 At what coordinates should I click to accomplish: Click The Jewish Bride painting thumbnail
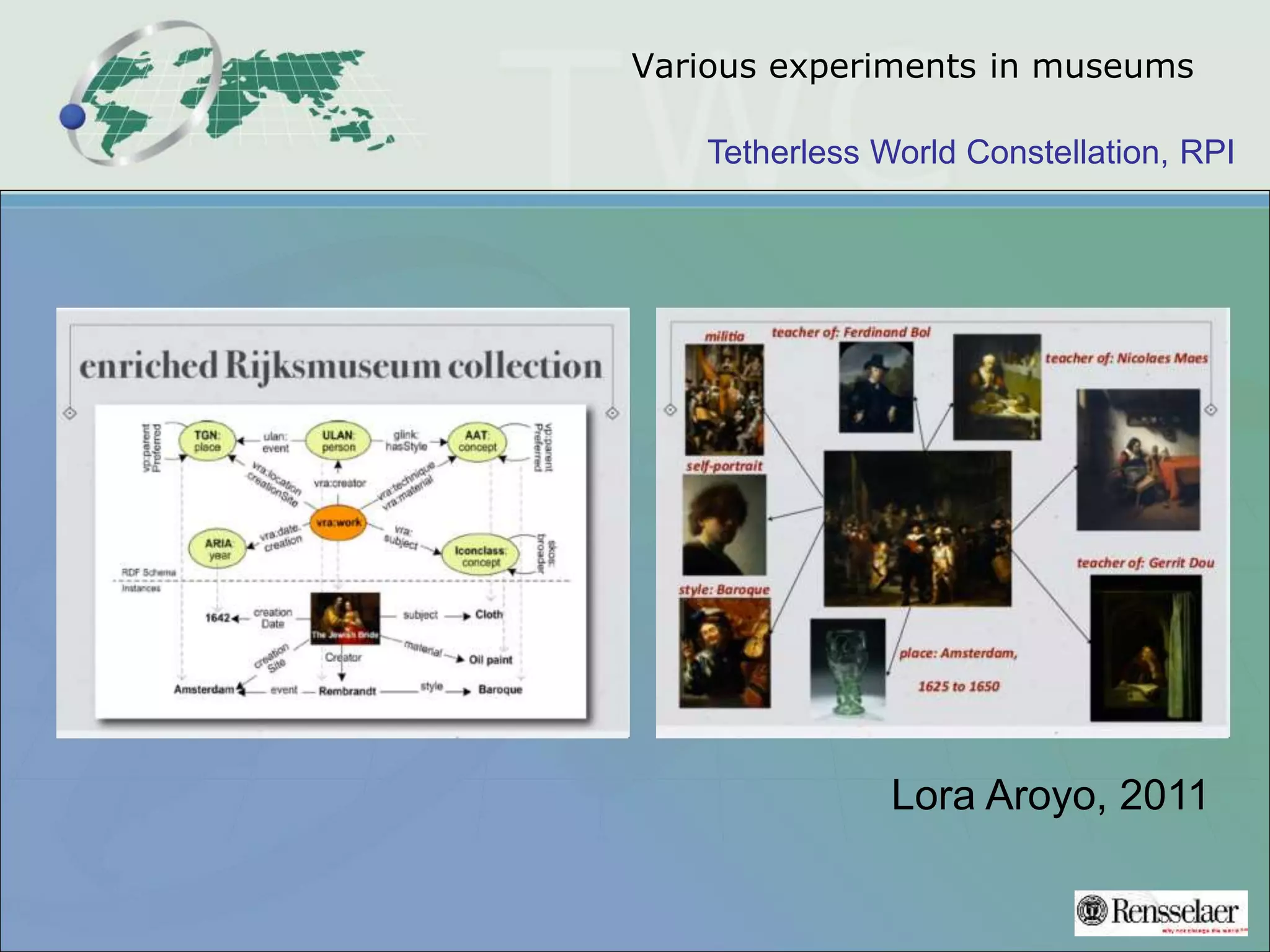point(345,619)
